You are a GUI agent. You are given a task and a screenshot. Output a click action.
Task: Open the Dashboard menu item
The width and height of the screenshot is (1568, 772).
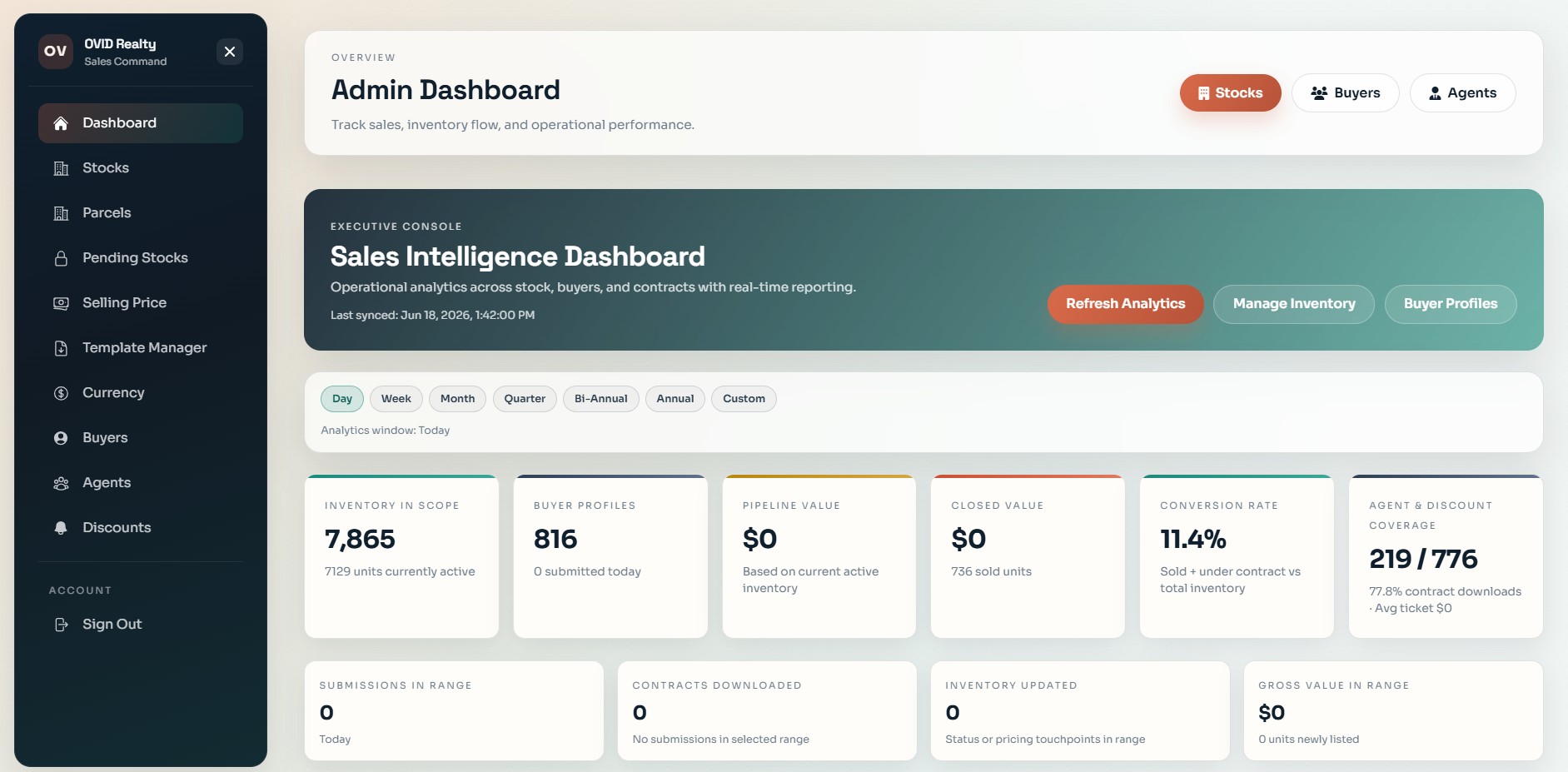(x=141, y=123)
